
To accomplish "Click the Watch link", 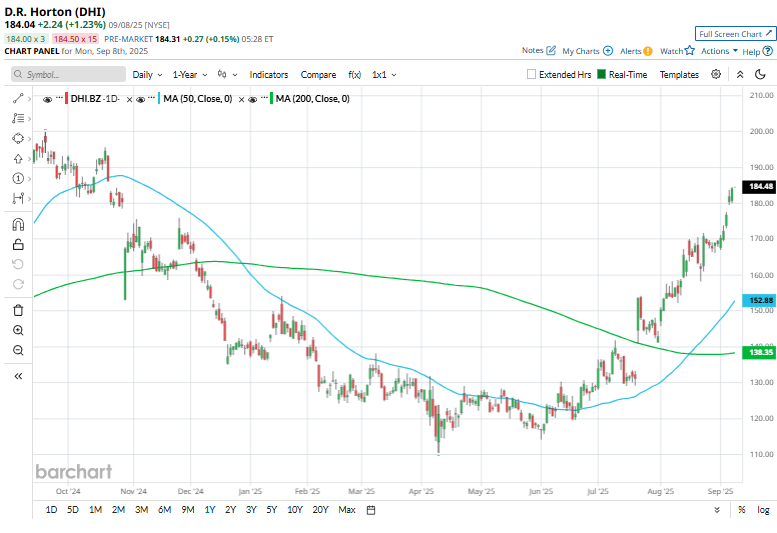I will [671, 51].
